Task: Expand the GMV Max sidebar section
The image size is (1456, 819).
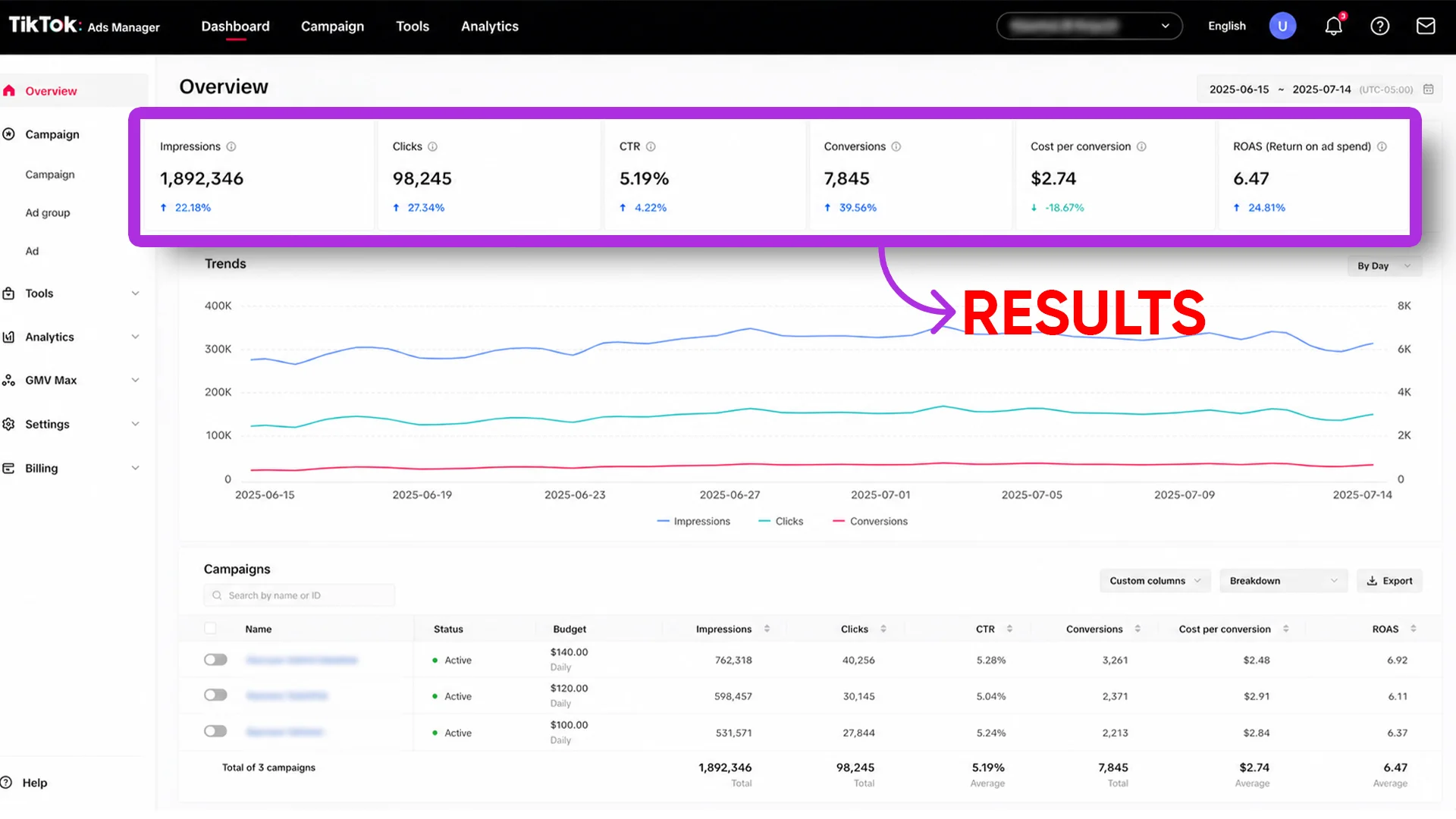Action: pos(135,380)
